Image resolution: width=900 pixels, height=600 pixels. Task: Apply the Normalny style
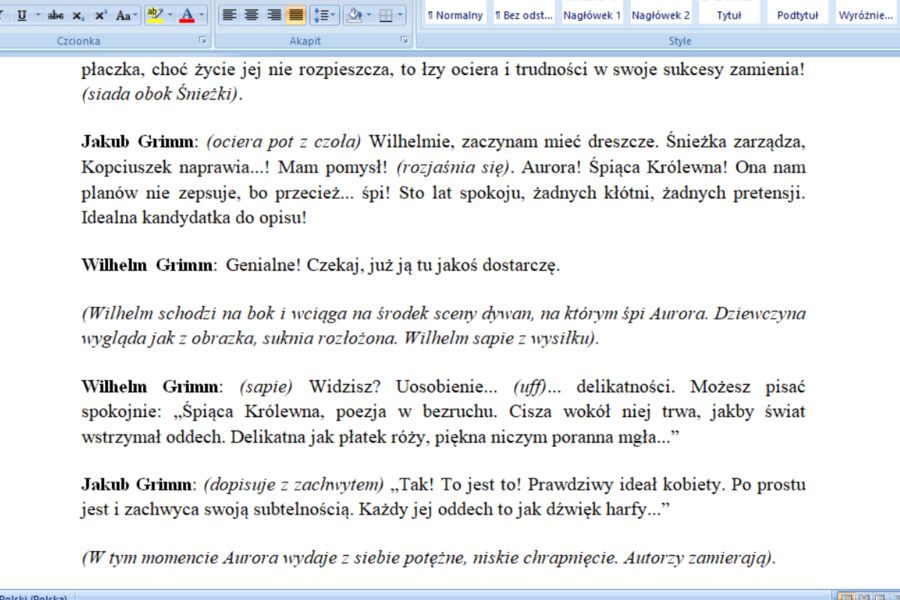pyautogui.click(x=455, y=15)
